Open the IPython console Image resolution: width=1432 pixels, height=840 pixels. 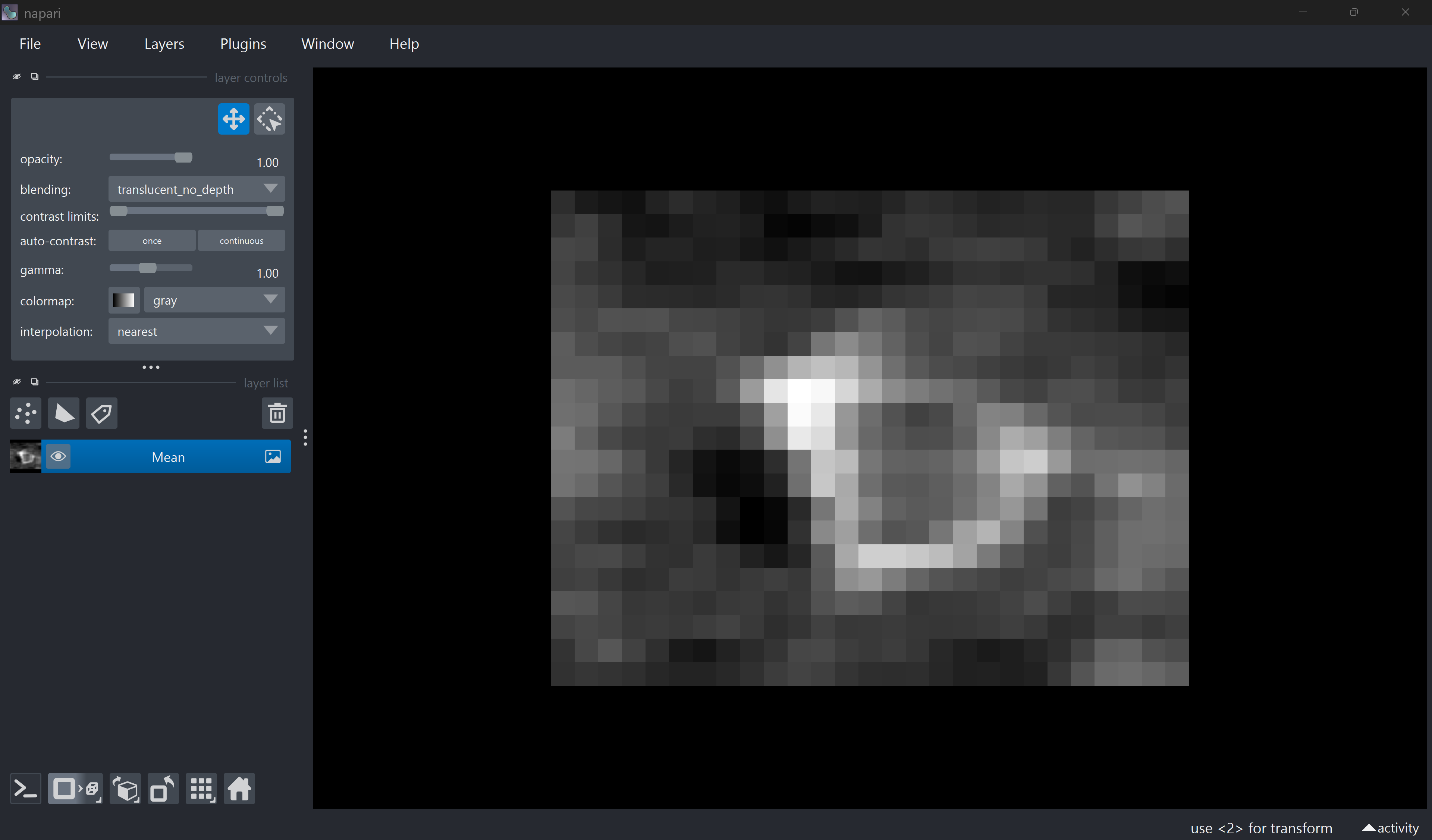click(26, 789)
